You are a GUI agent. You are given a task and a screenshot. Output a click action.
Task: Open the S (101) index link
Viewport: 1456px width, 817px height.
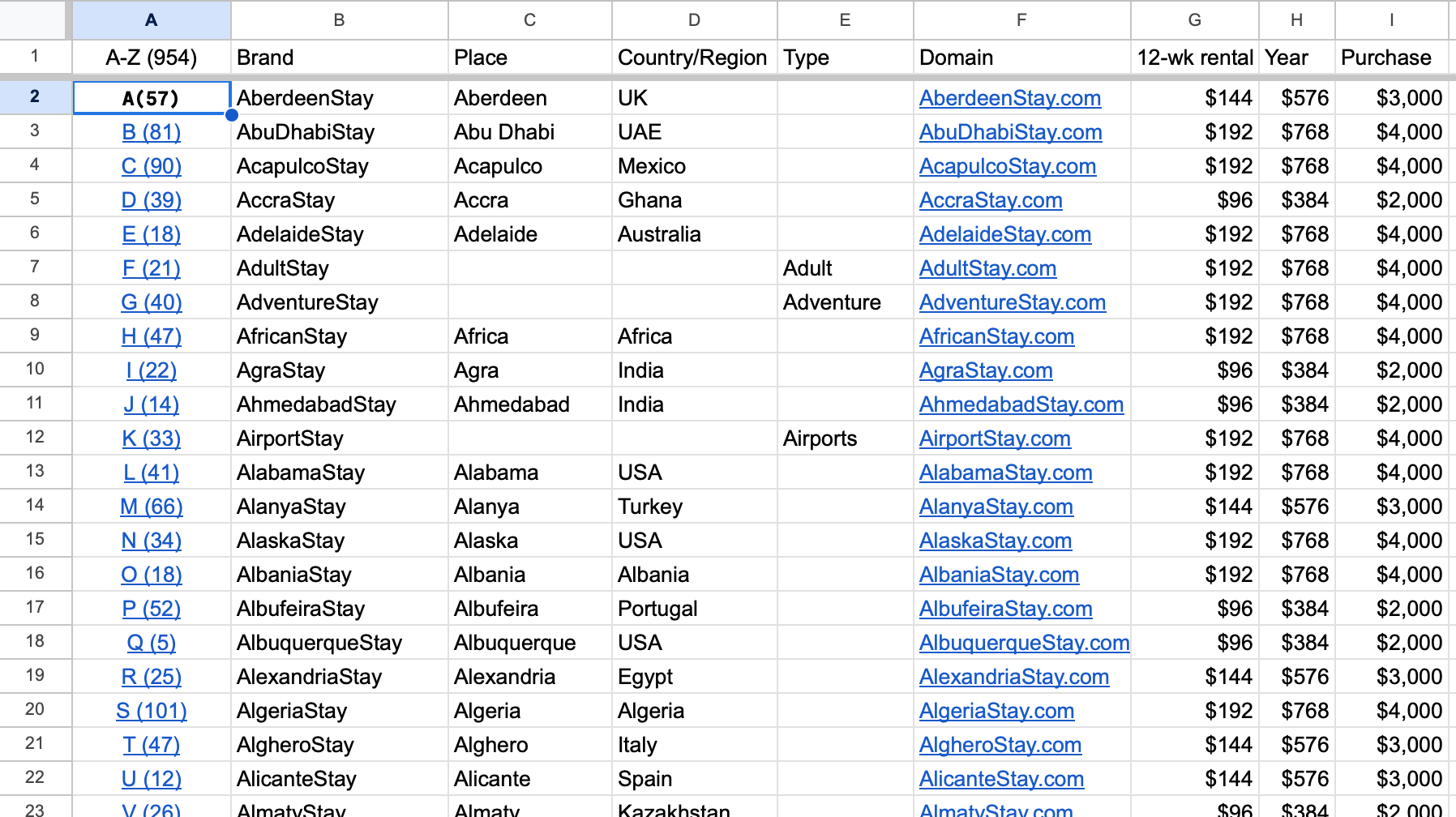pos(151,711)
